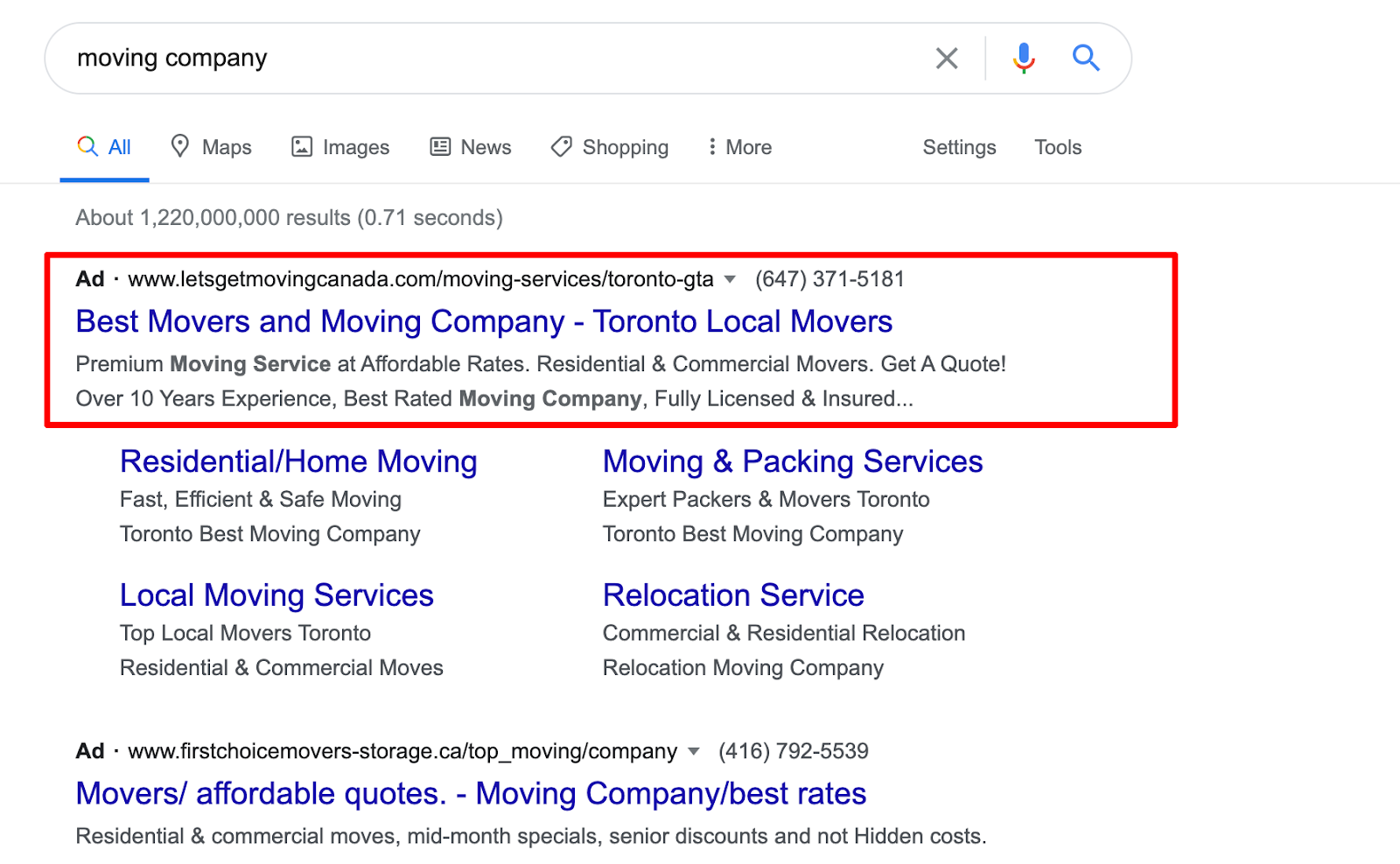The width and height of the screenshot is (1400, 864).
Task: Switch to the News tab
Action: coord(471,147)
